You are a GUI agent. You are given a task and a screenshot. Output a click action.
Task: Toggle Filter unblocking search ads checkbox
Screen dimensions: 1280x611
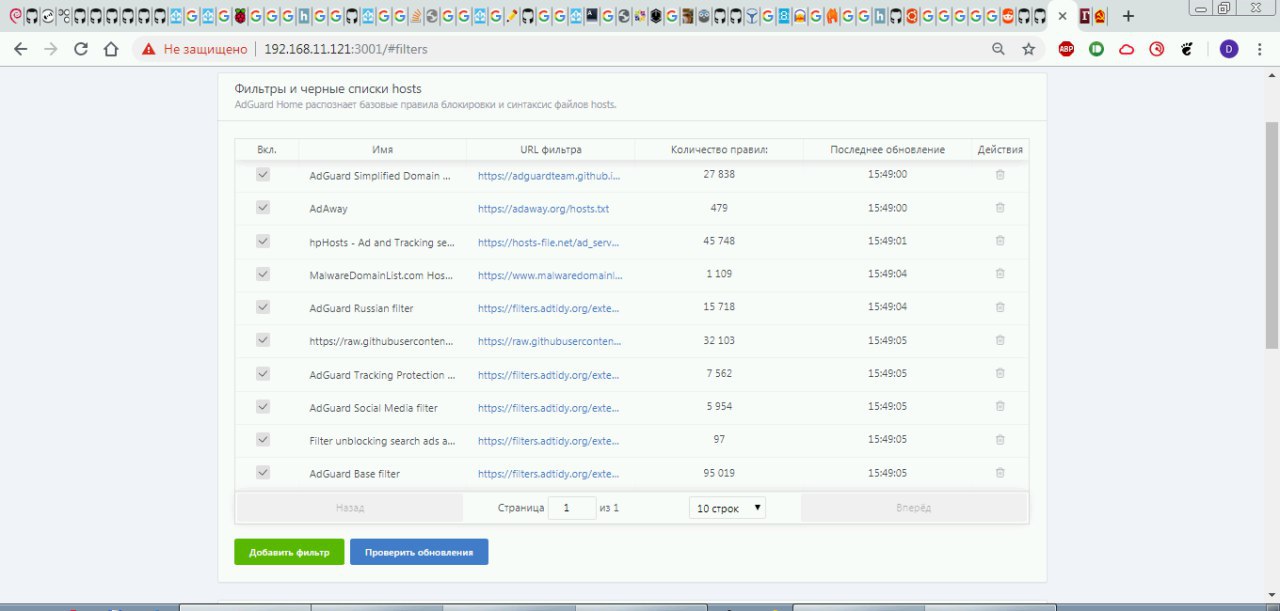pos(263,439)
